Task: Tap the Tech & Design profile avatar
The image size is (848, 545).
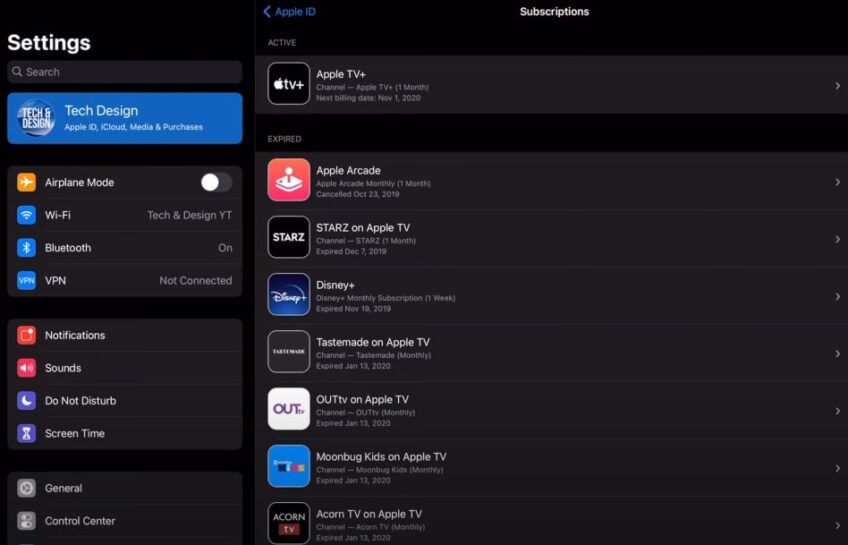Action: click(x=36, y=118)
